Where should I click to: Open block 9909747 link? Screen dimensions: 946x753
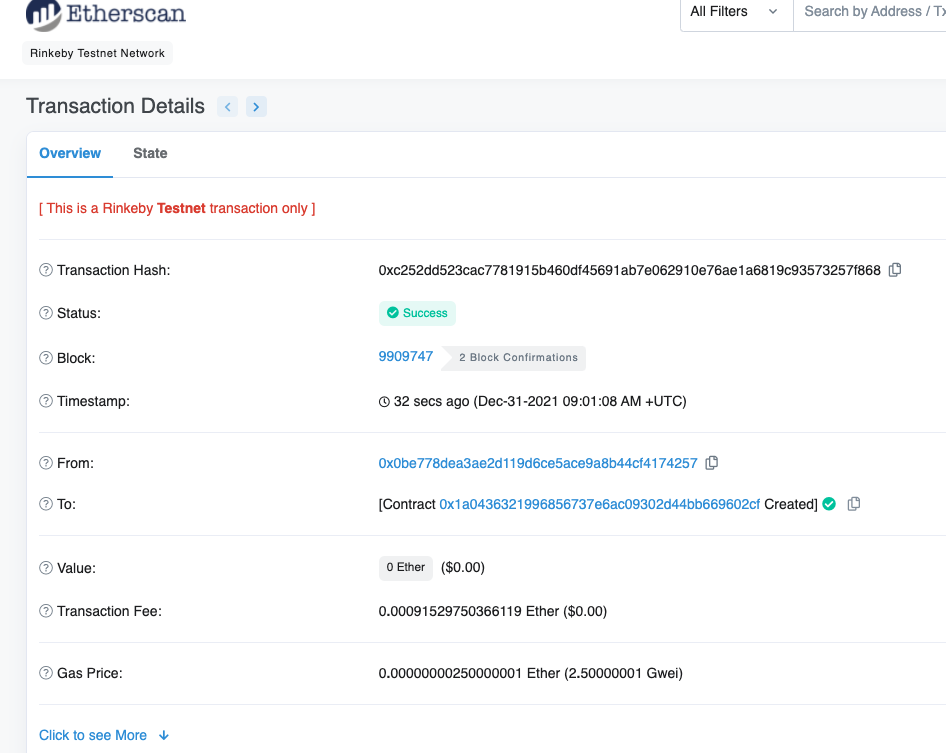(x=405, y=356)
